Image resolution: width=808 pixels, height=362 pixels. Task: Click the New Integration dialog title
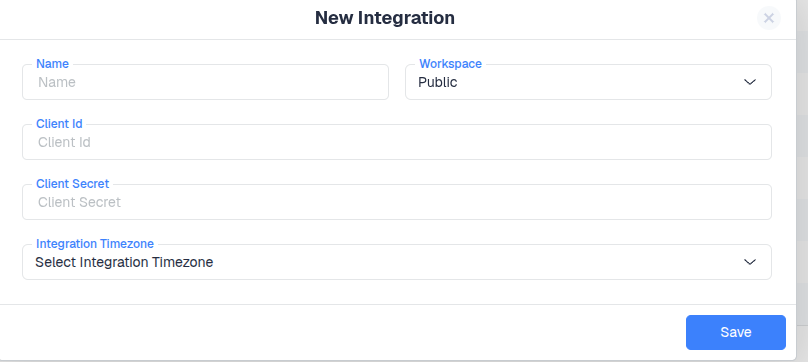pos(385,18)
